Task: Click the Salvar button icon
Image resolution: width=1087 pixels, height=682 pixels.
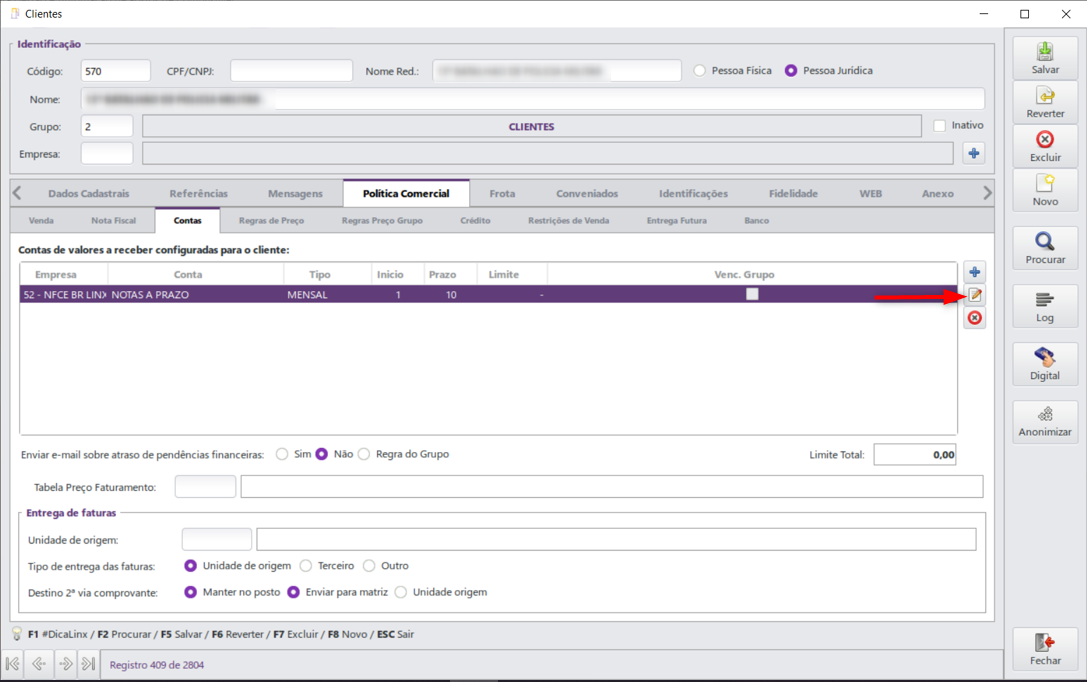Action: pos(1045,51)
